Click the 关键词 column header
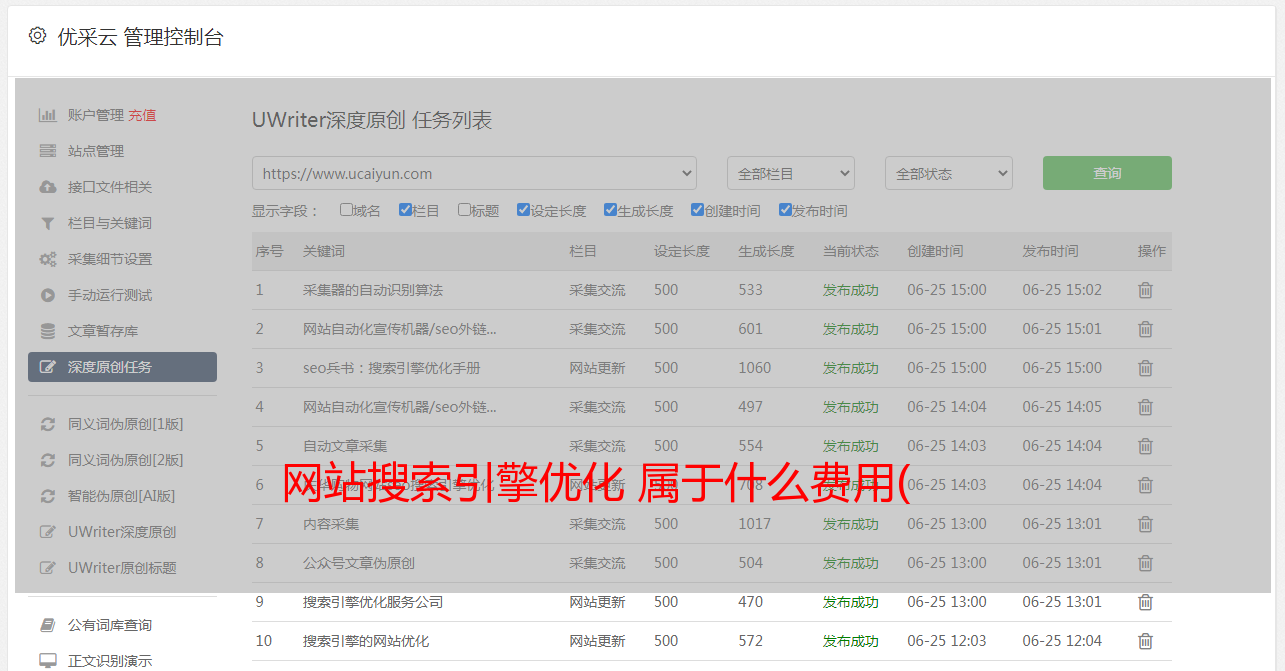This screenshot has width=1285, height=671. point(324,251)
